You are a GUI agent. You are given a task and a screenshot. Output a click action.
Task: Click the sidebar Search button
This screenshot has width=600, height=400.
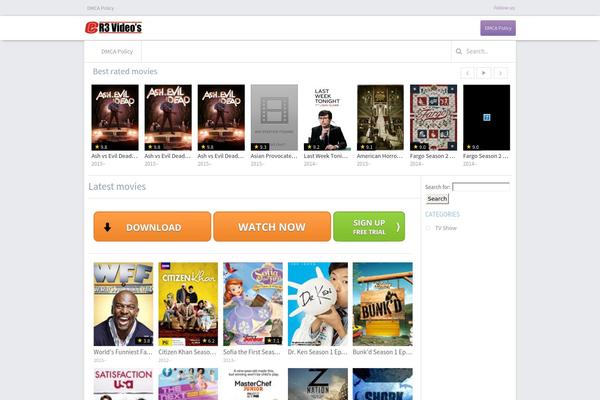(x=437, y=199)
